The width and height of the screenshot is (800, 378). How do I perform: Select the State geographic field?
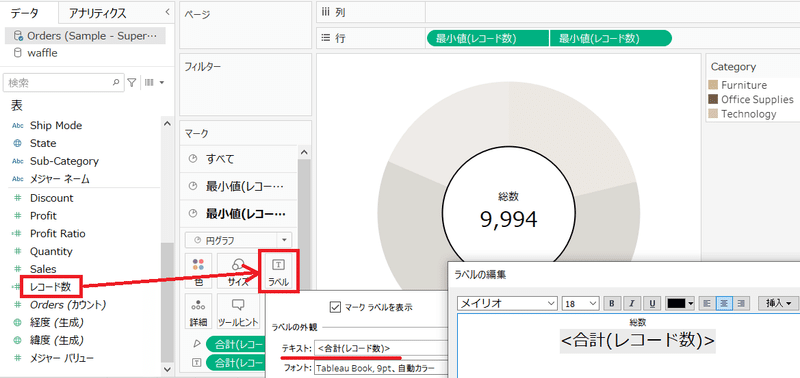[x=43, y=143]
